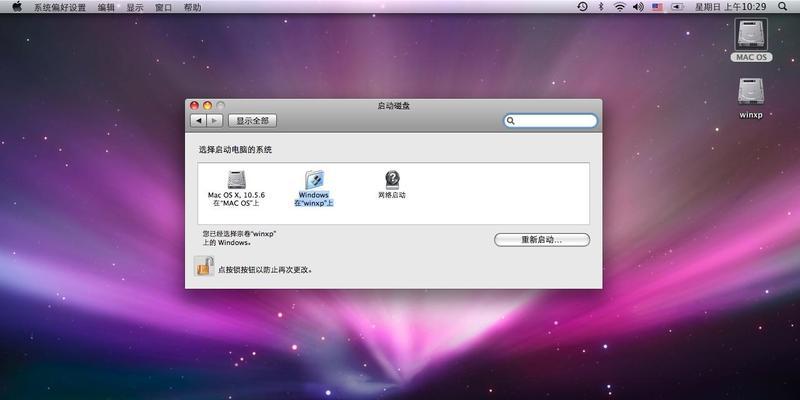Go back with the left arrow button

coord(198,121)
